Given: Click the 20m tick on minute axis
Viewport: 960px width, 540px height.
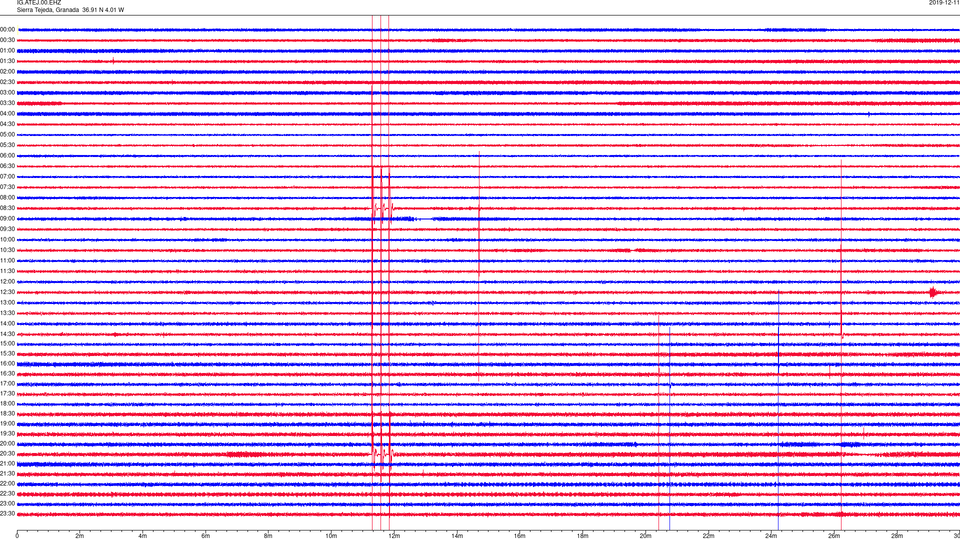Looking at the screenshot, I should [646, 536].
